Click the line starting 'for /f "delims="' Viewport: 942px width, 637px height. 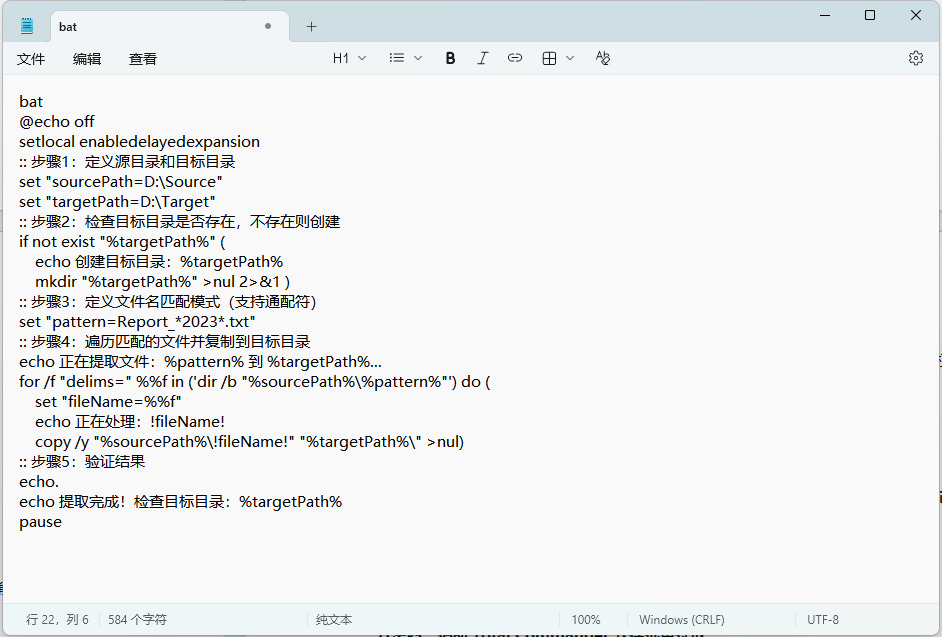click(x=255, y=382)
